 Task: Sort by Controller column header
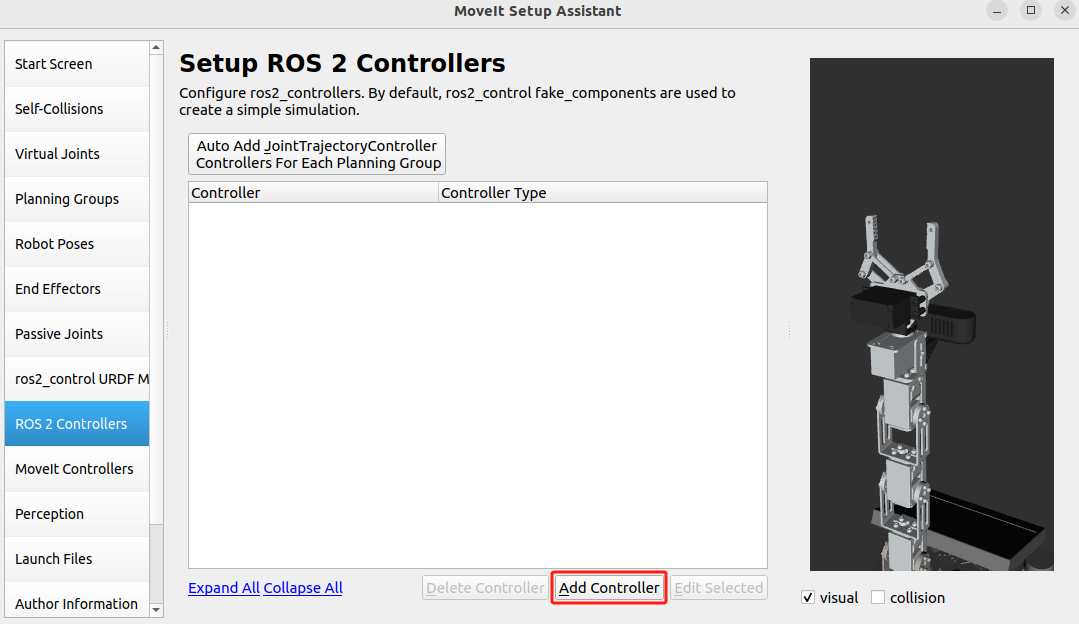(313, 193)
